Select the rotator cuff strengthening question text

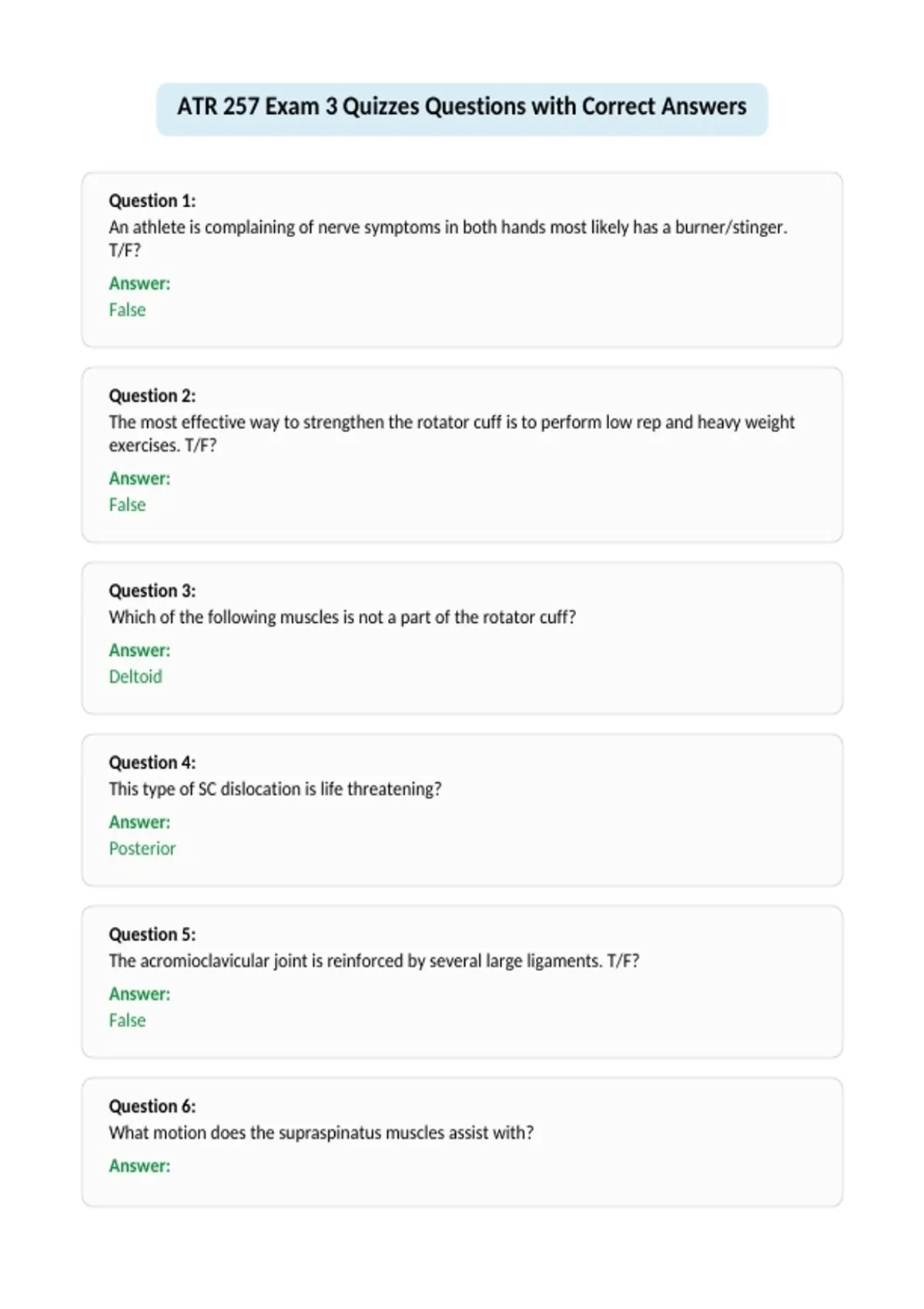452,434
